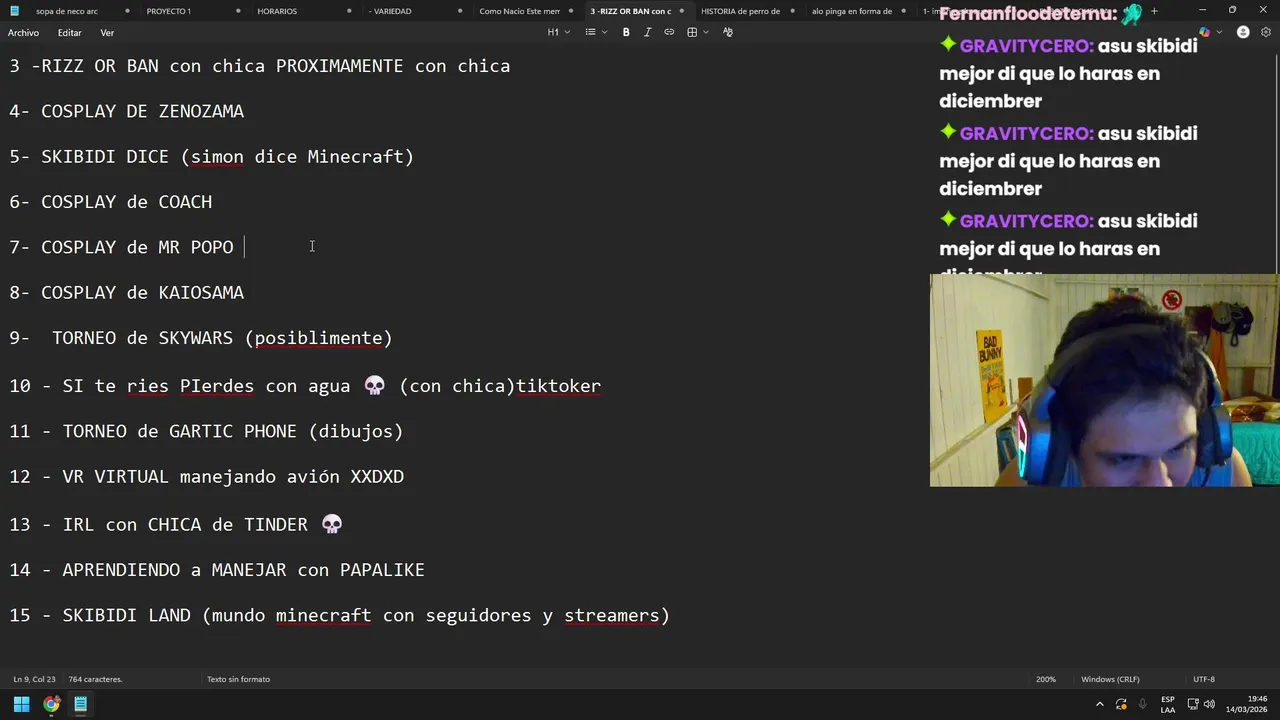Open the Archivo menu
The height and width of the screenshot is (720, 1280).
tap(23, 32)
